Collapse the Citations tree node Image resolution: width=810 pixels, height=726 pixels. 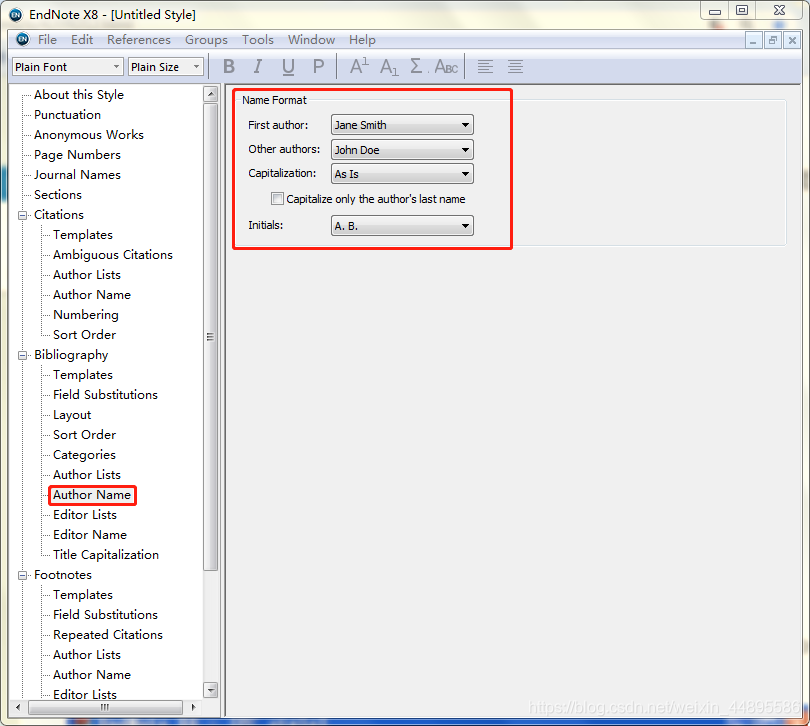22,215
